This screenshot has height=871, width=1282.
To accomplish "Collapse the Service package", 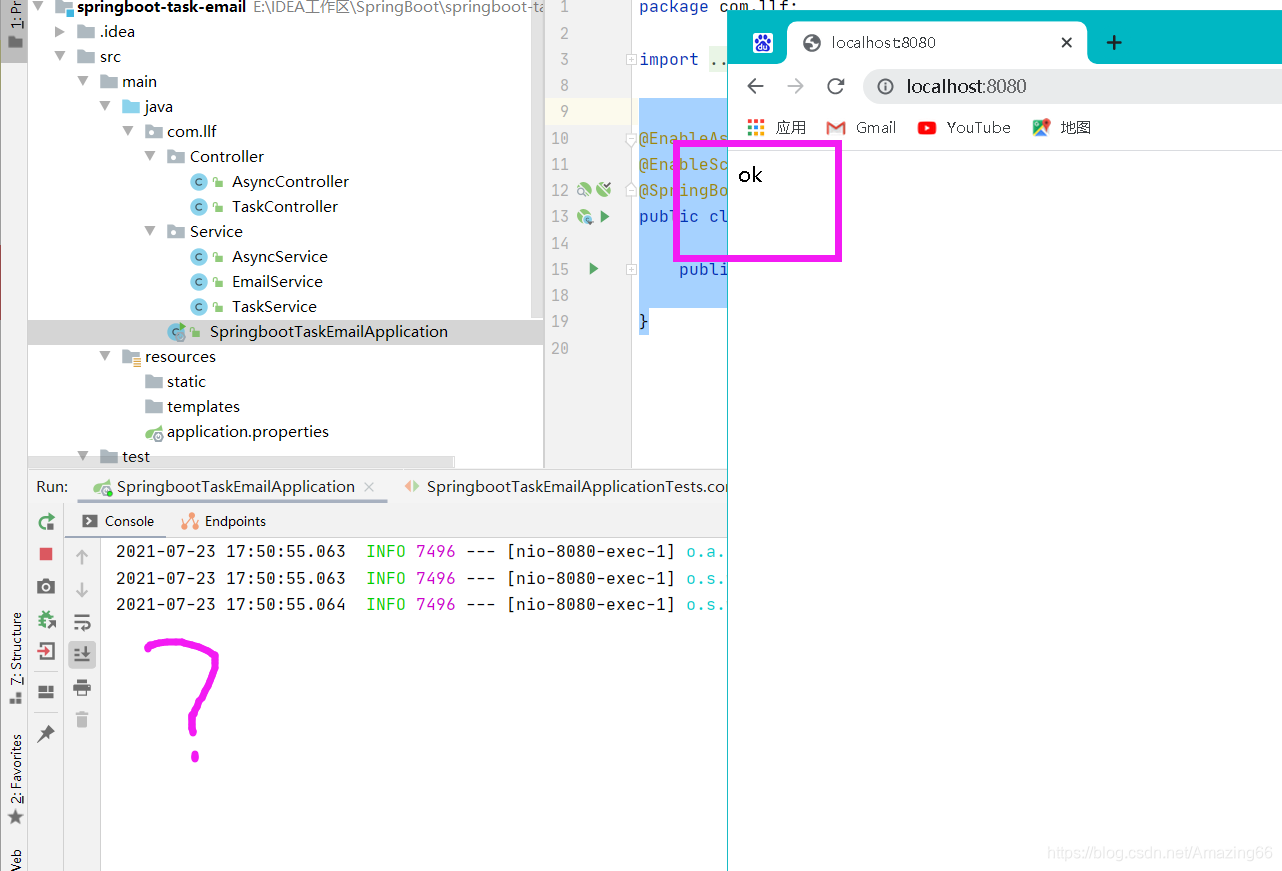I will coord(150,231).
